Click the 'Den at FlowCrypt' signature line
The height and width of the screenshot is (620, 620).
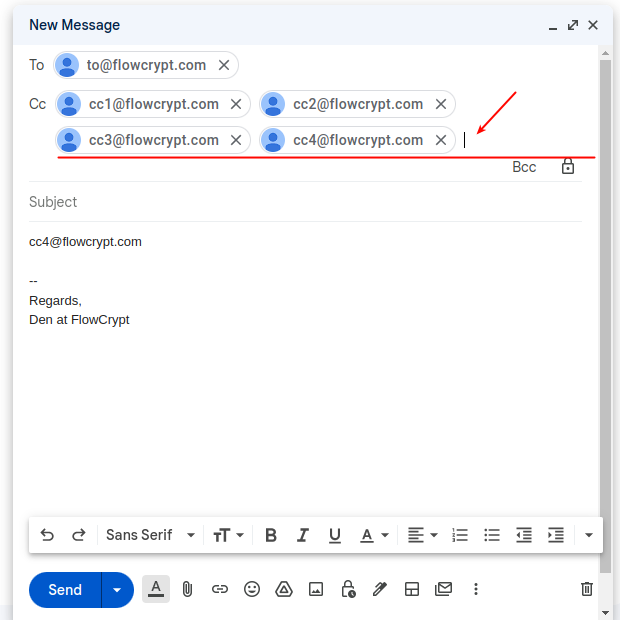coord(79,319)
